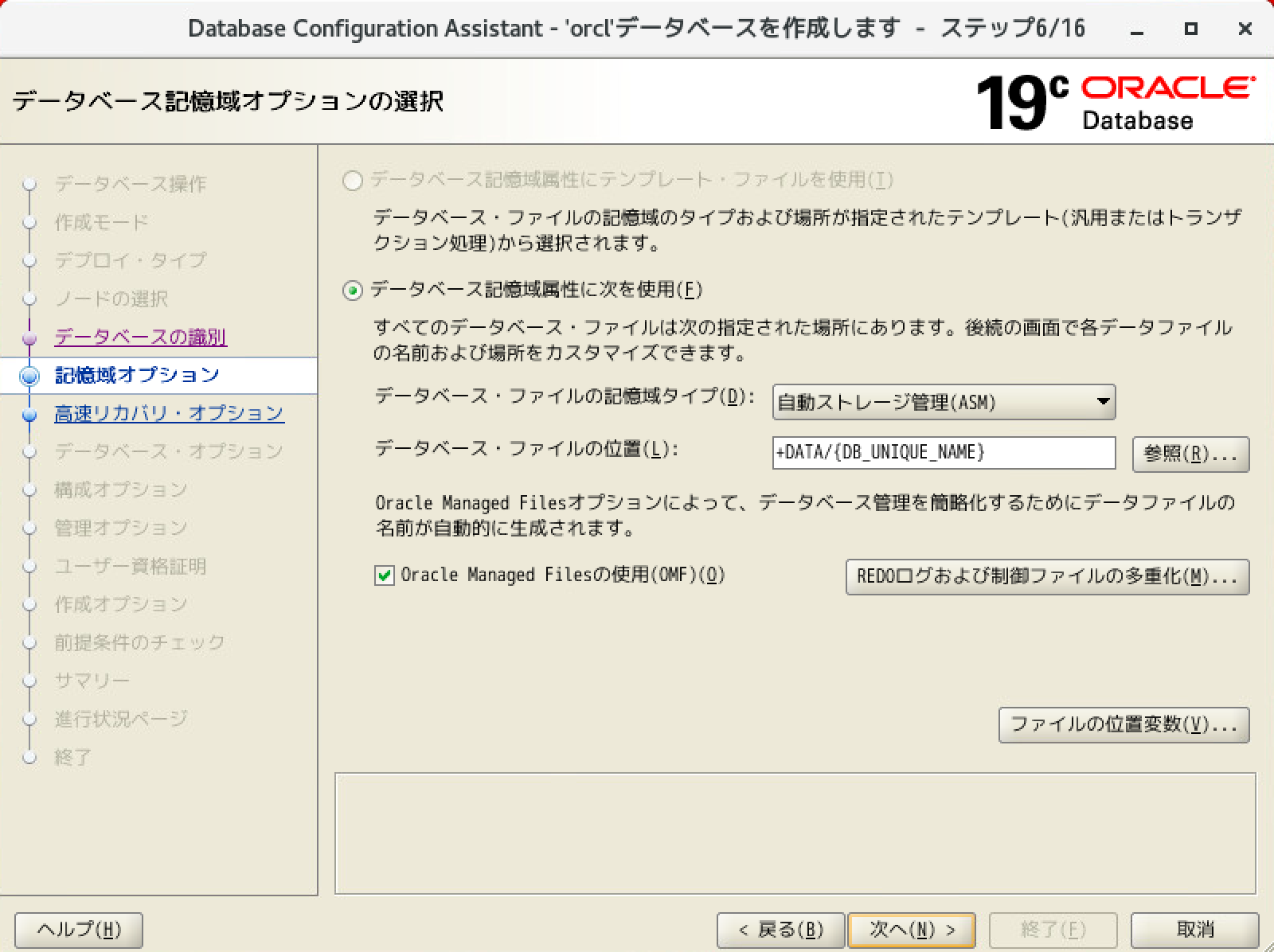Proceed with 次へ(N) button
This screenshot has height=952, width=1274.
(912, 930)
